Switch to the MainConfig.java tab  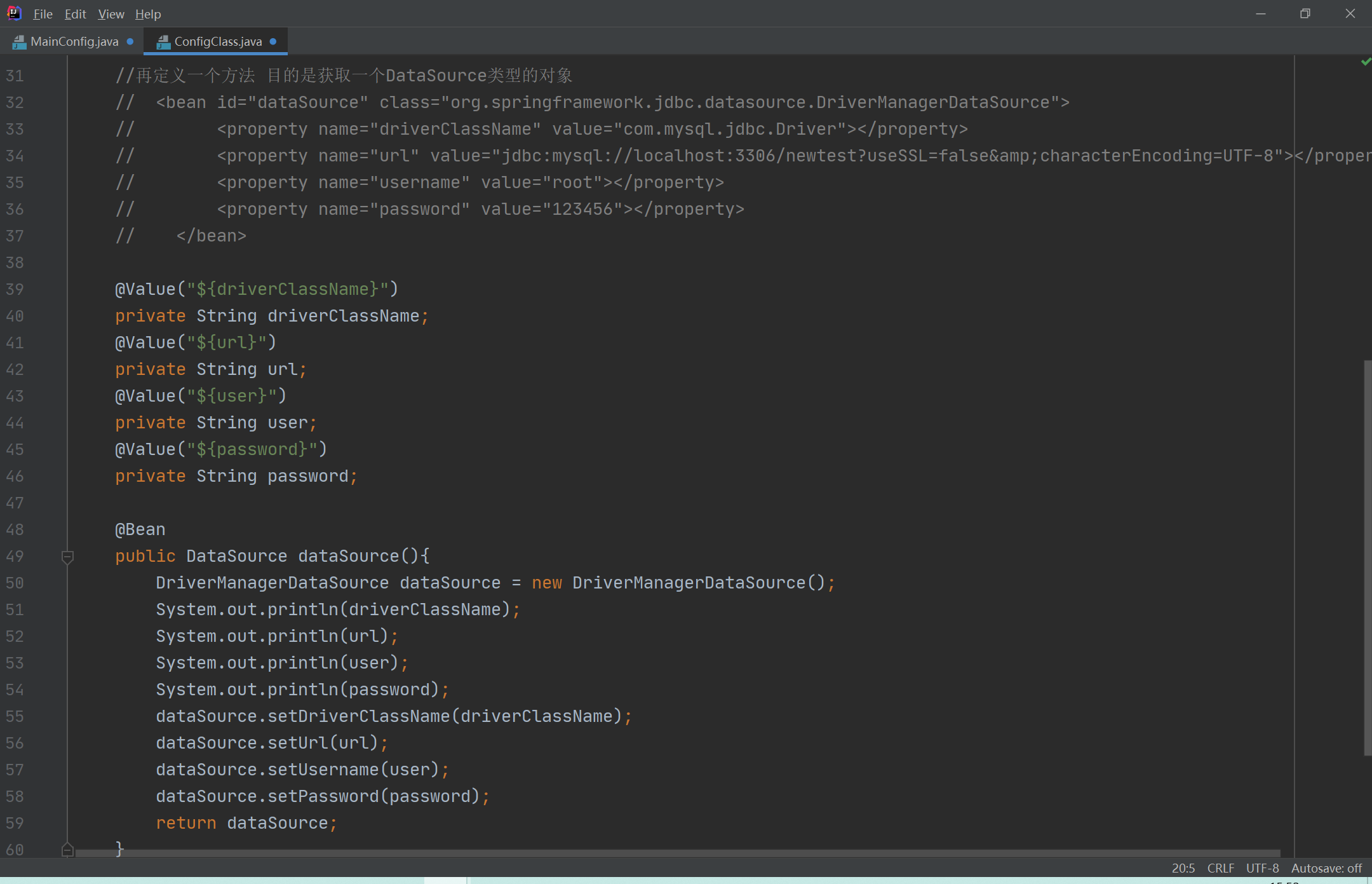tap(74, 41)
